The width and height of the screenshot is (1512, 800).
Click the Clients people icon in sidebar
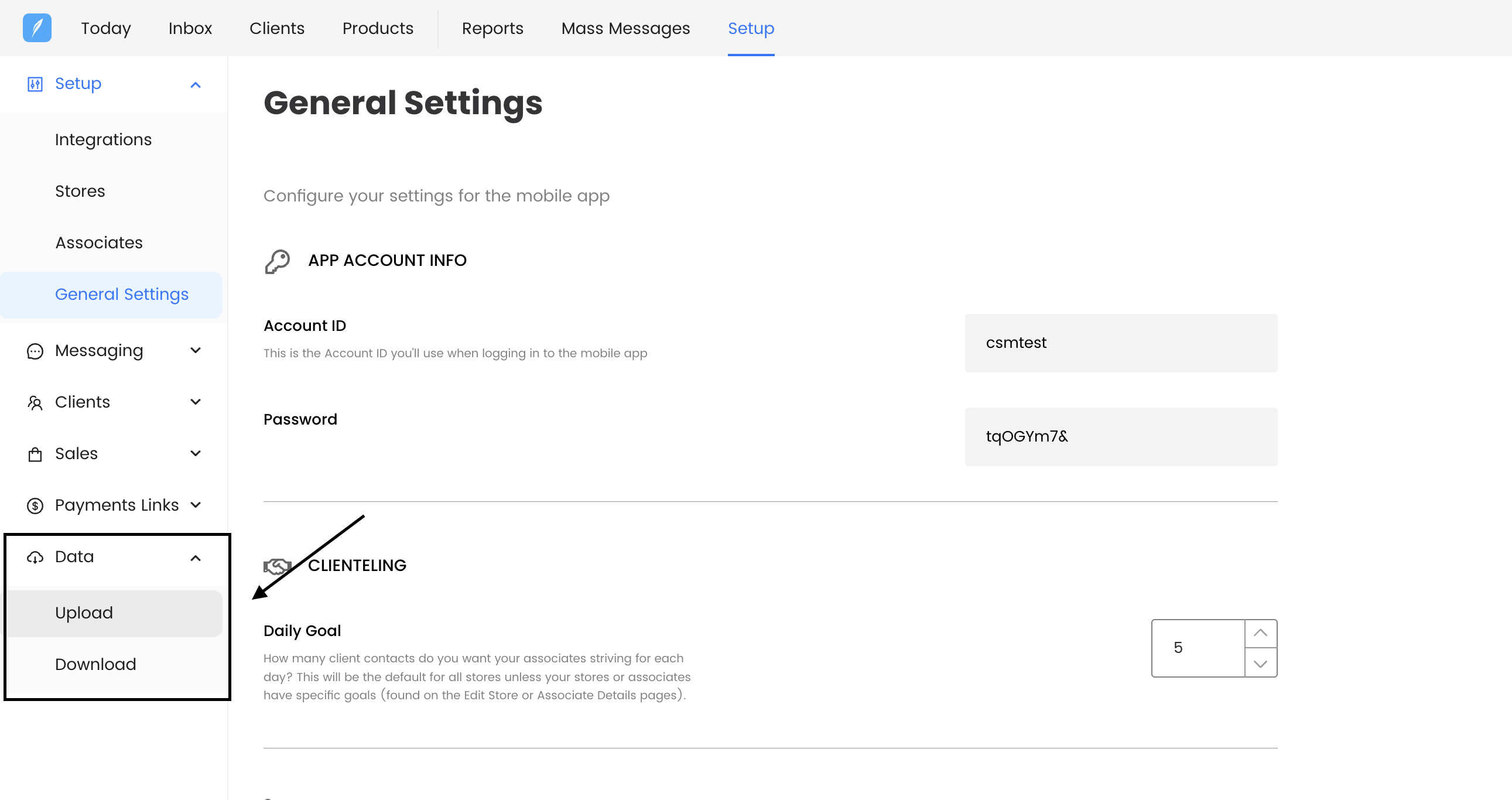tap(35, 403)
